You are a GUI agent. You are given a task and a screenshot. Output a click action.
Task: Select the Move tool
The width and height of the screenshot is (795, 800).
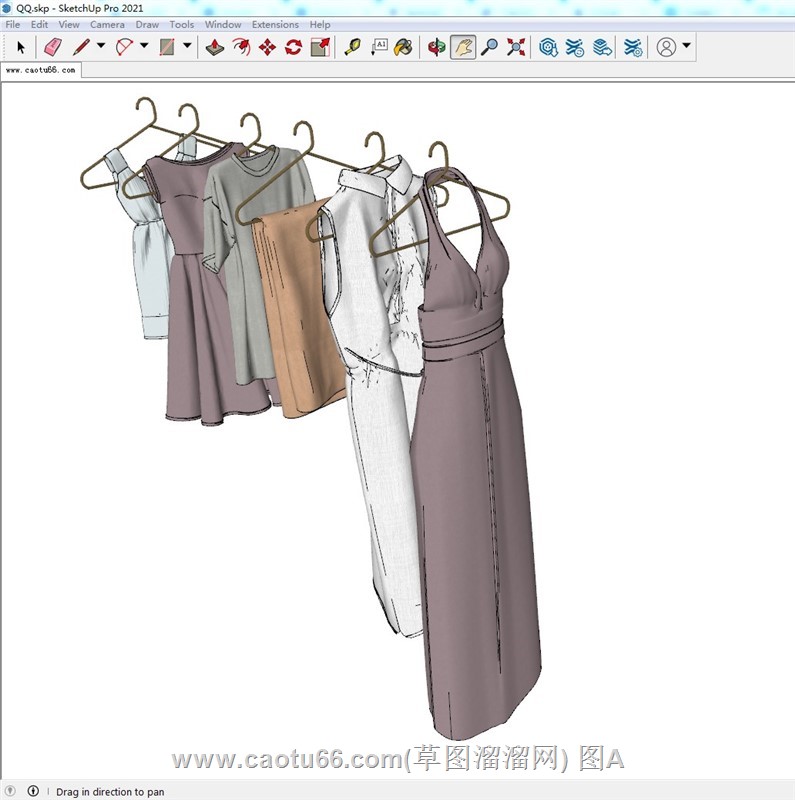267,47
